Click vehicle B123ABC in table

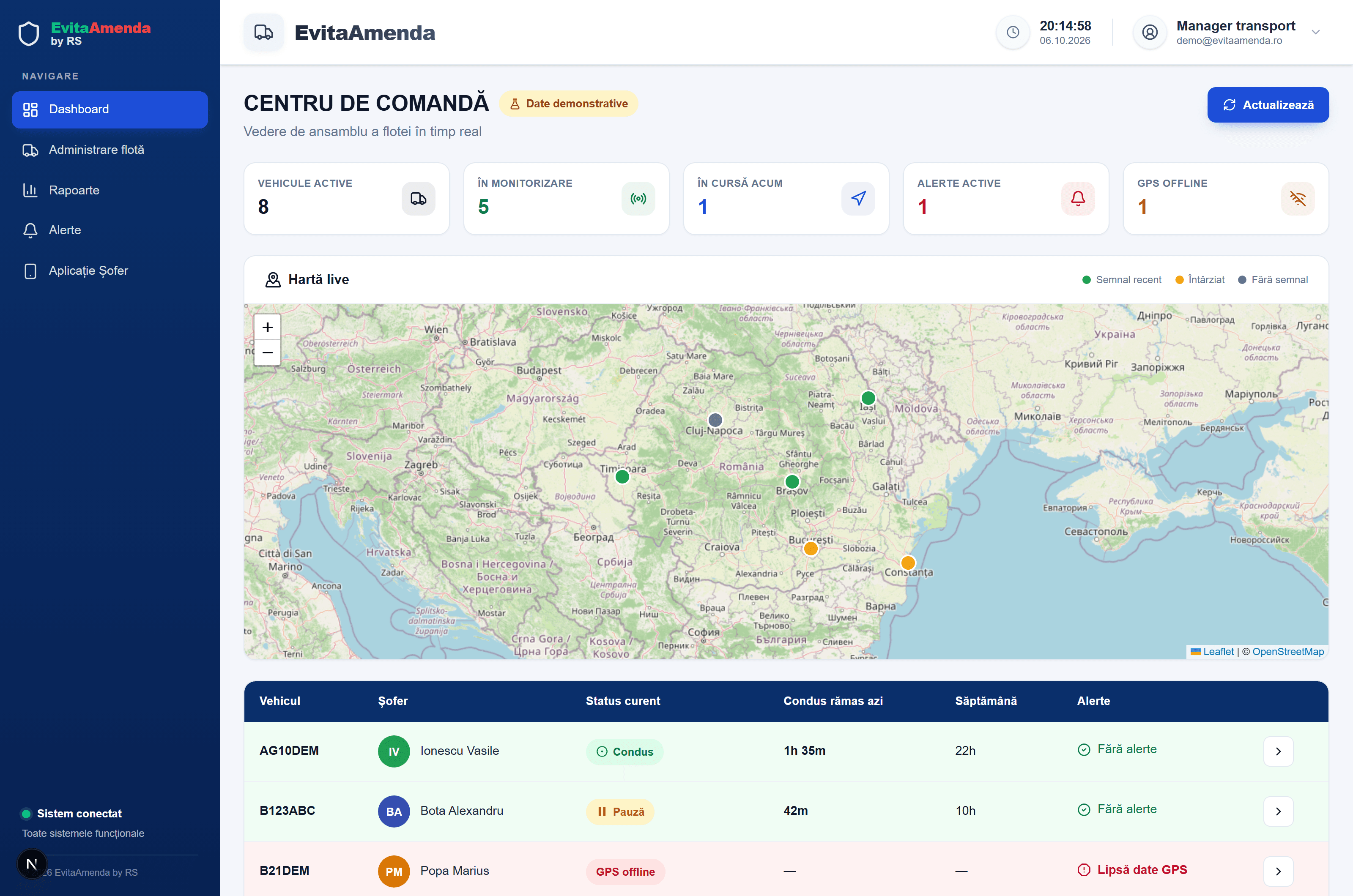(287, 811)
